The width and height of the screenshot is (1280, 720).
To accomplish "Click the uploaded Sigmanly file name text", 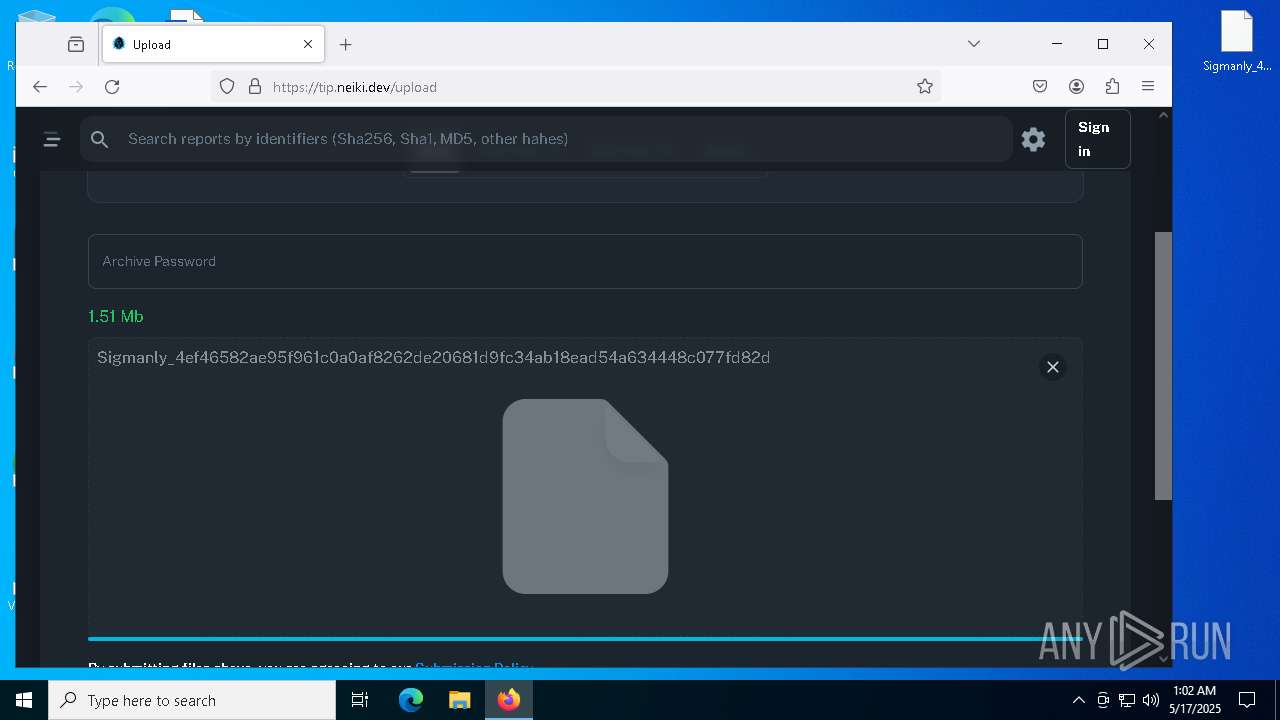I will pos(433,357).
